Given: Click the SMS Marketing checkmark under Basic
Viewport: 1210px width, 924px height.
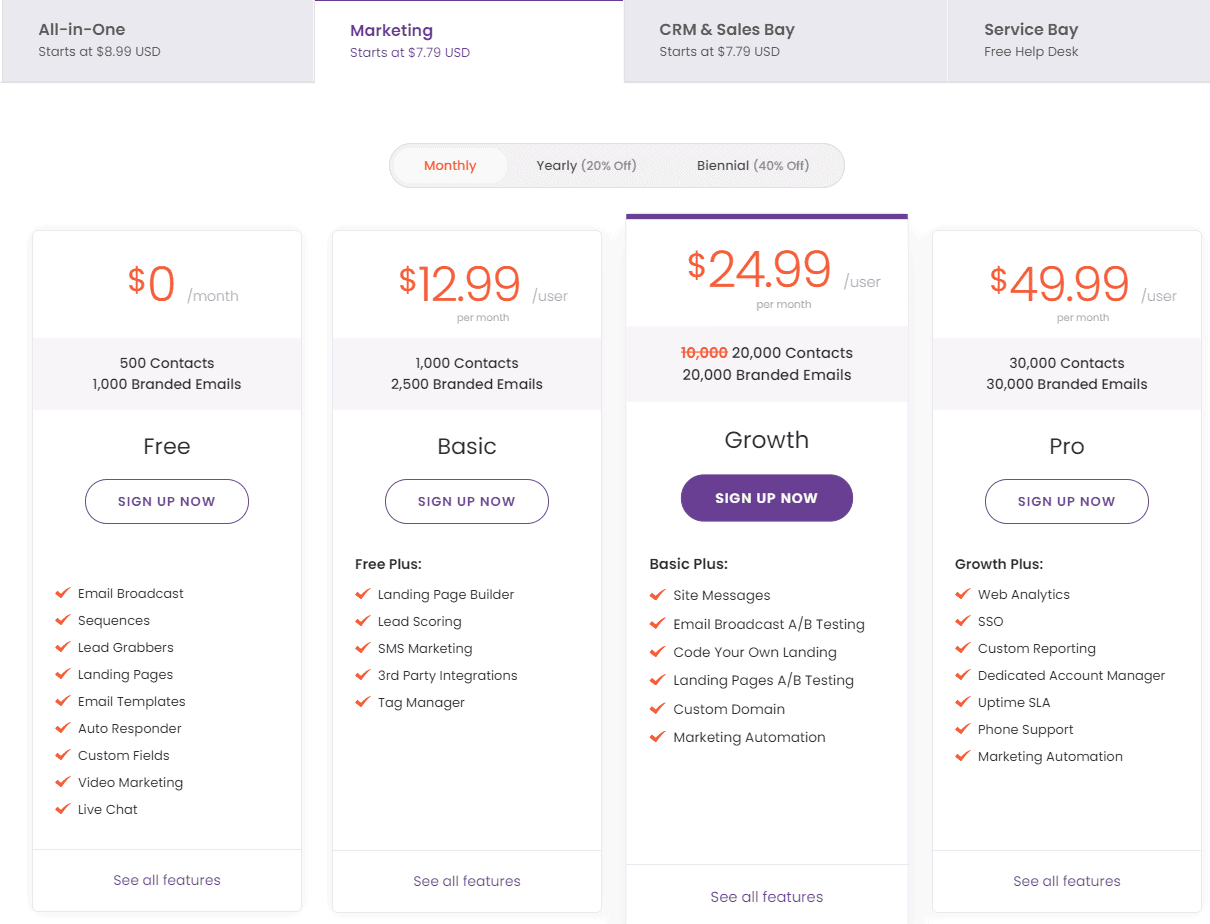Looking at the screenshot, I should (x=364, y=648).
